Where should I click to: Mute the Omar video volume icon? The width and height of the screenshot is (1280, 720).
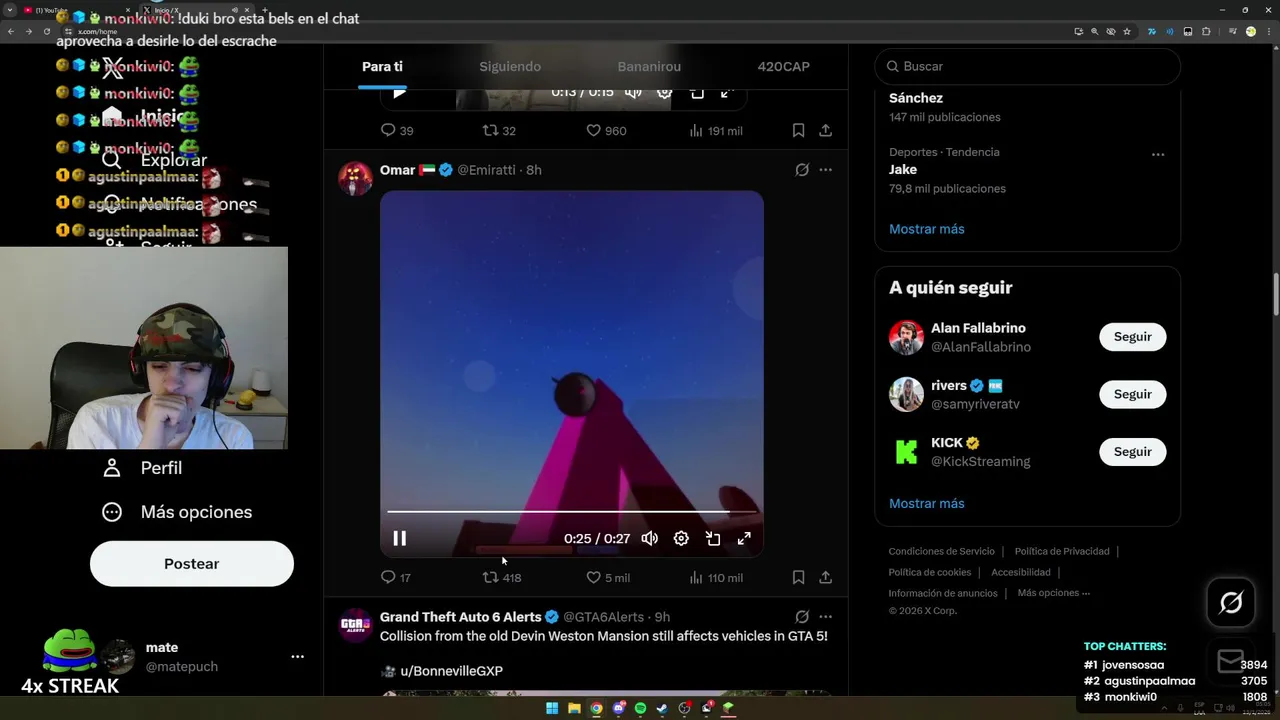(649, 539)
